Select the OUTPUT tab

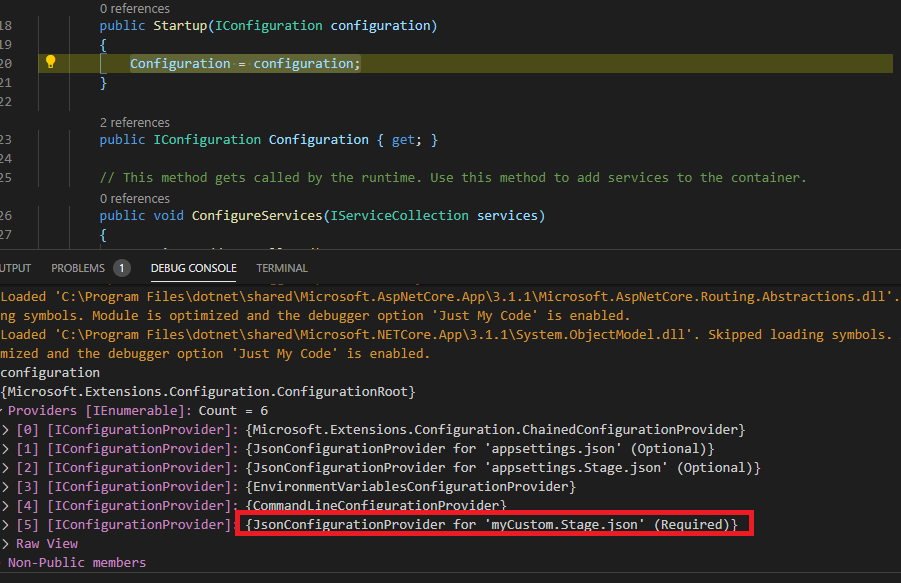[13, 267]
